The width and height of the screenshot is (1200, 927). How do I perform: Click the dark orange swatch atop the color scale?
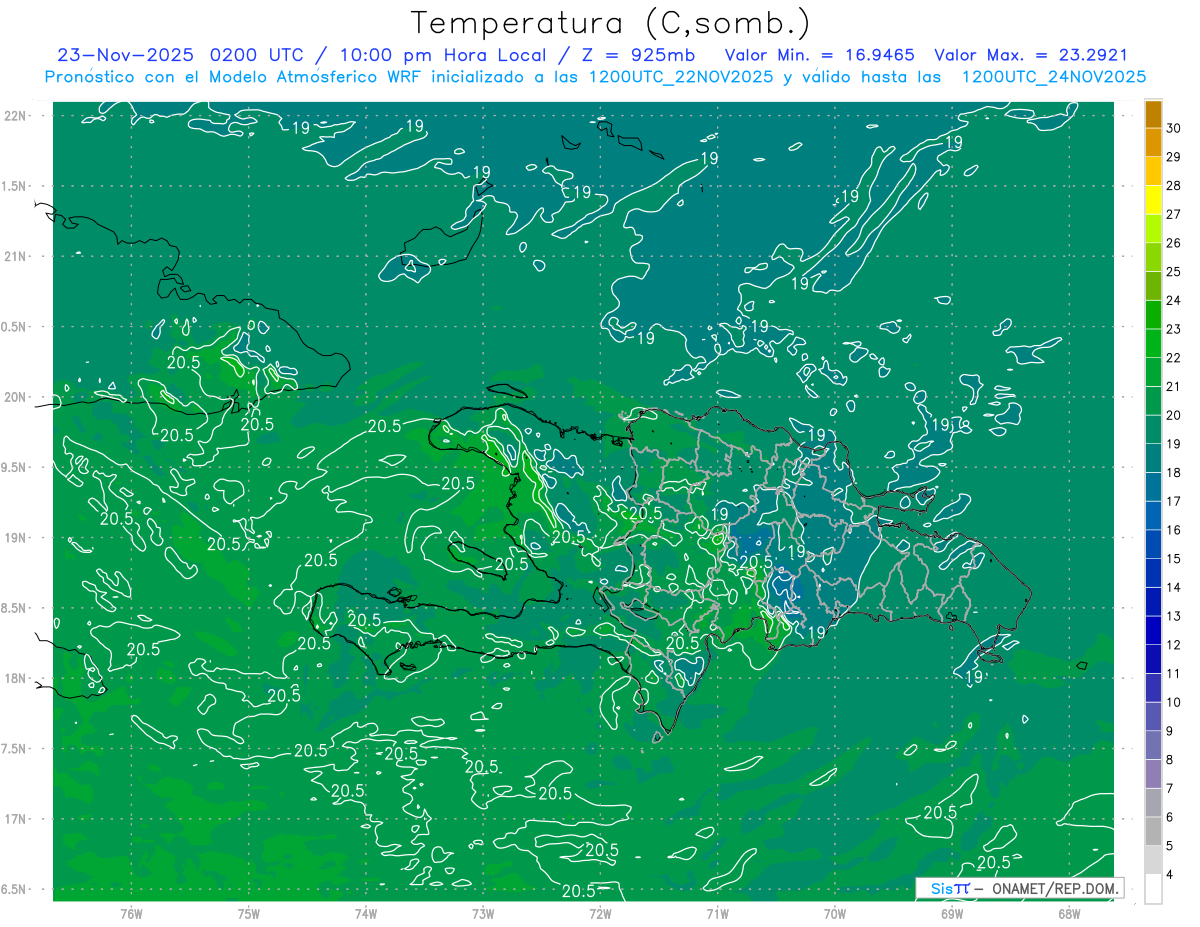[x=1153, y=114]
